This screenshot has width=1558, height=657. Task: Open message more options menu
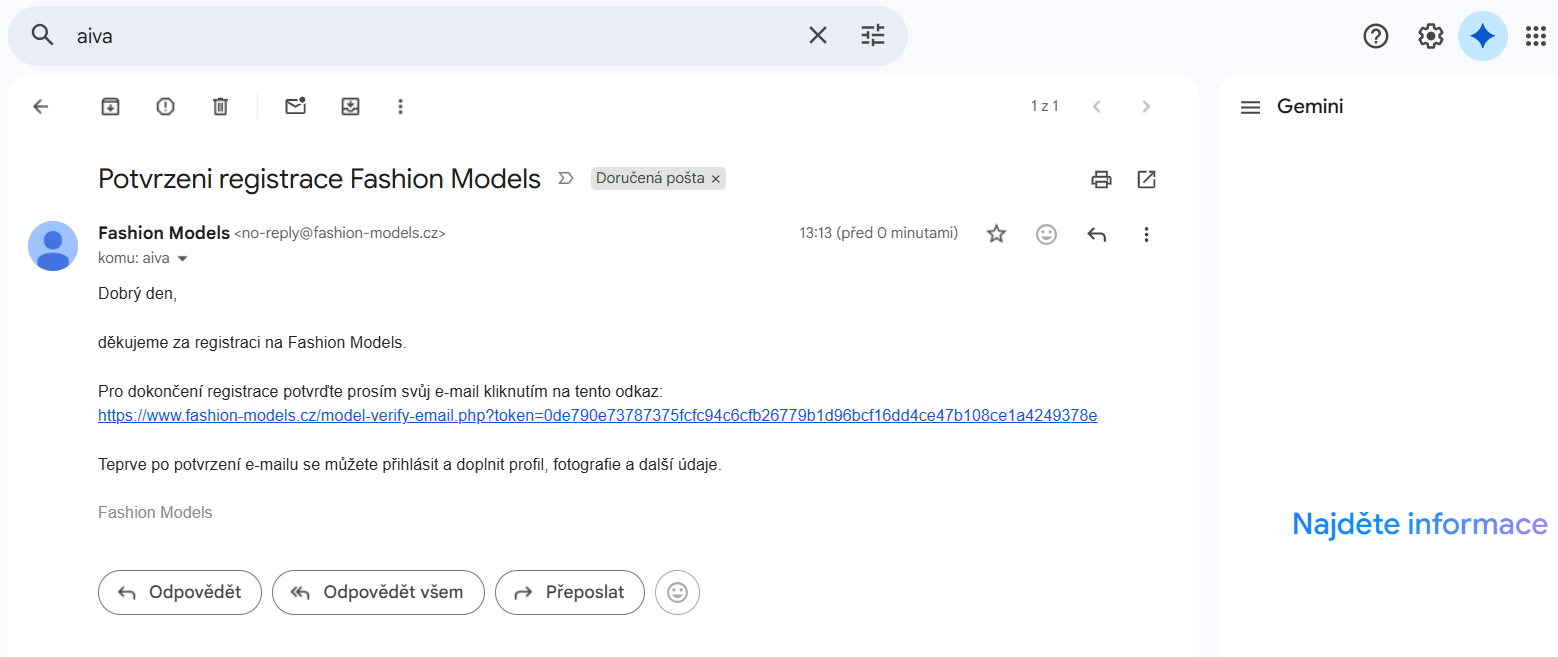[x=1146, y=234]
